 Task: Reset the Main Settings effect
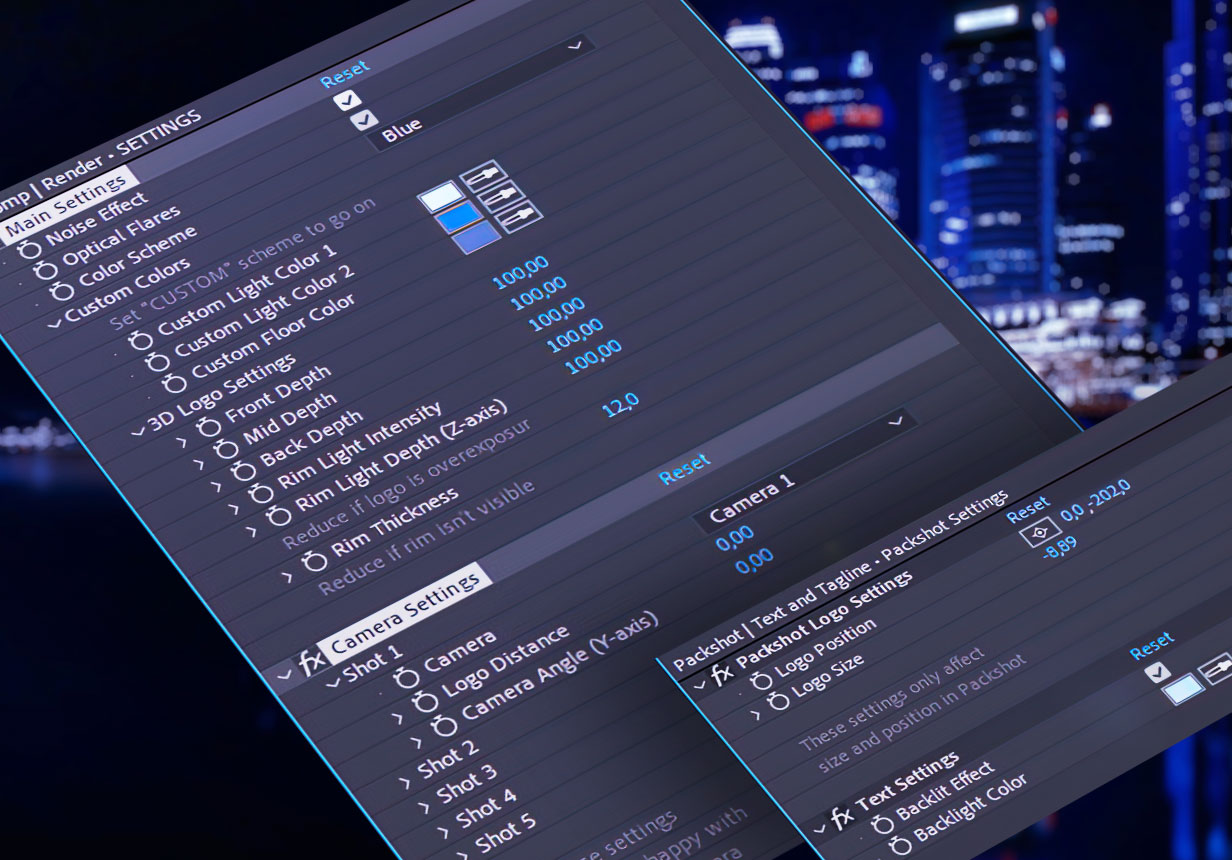click(x=344, y=74)
